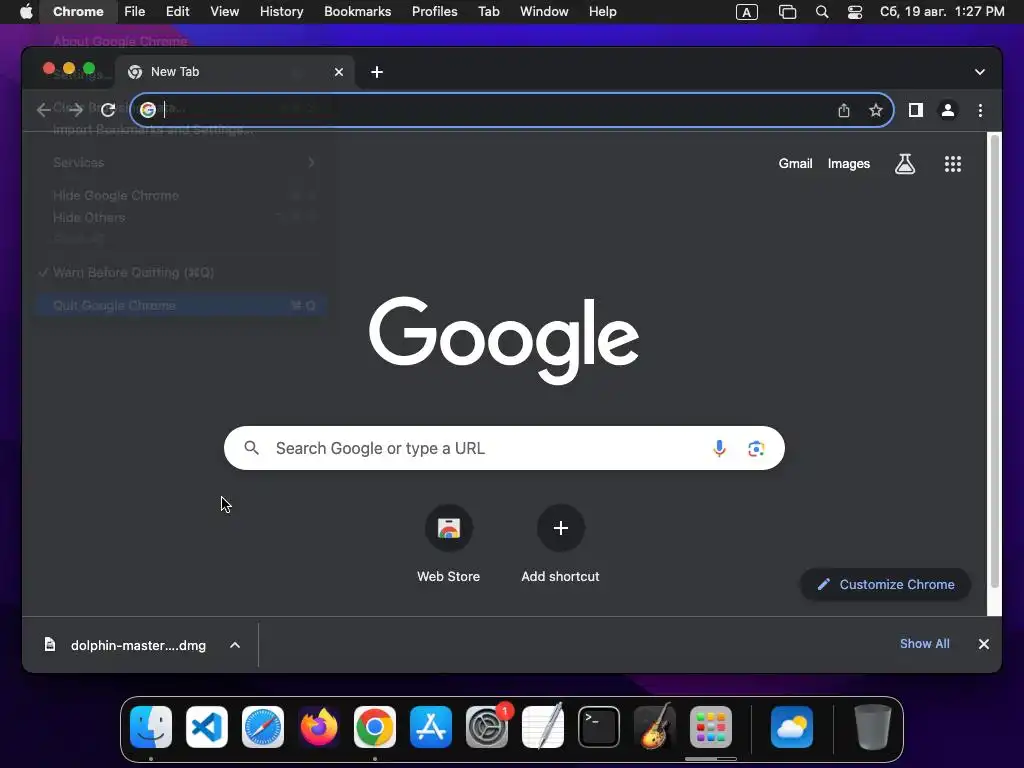The width and height of the screenshot is (1024, 768).
Task: Reload the current page
Action: (x=108, y=110)
